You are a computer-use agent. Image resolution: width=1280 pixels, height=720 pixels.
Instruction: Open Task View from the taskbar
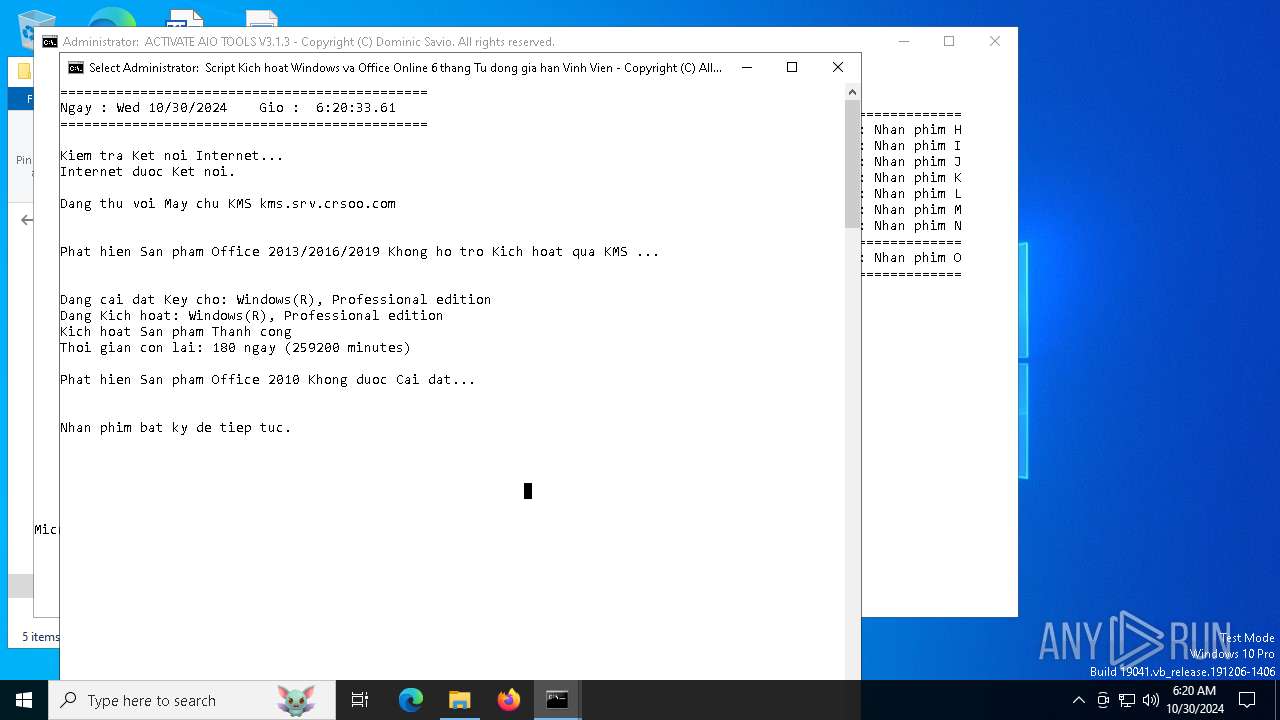point(360,700)
